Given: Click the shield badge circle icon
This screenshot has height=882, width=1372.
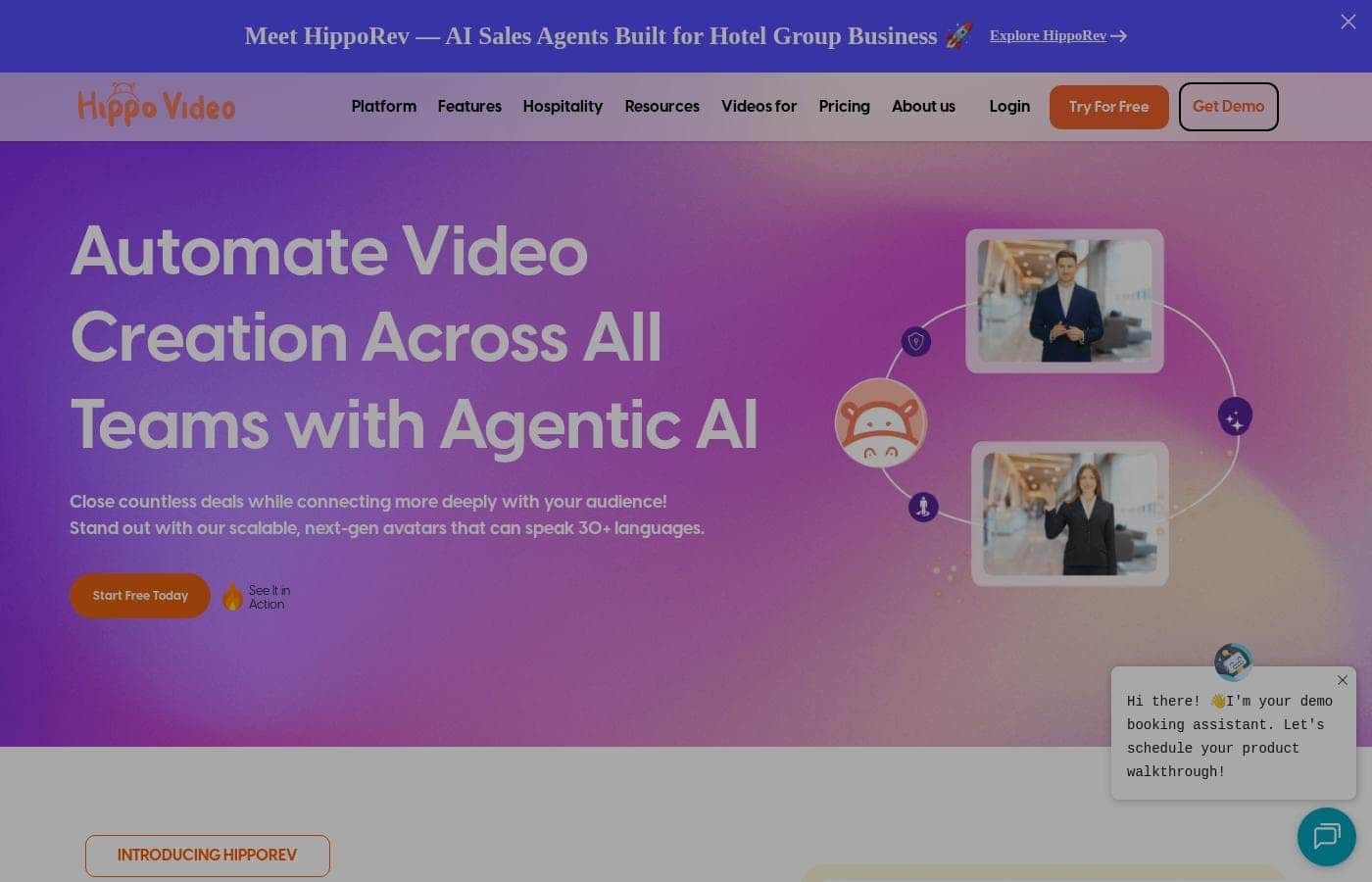Looking at the screenshot, I should (x=916, y=342).
